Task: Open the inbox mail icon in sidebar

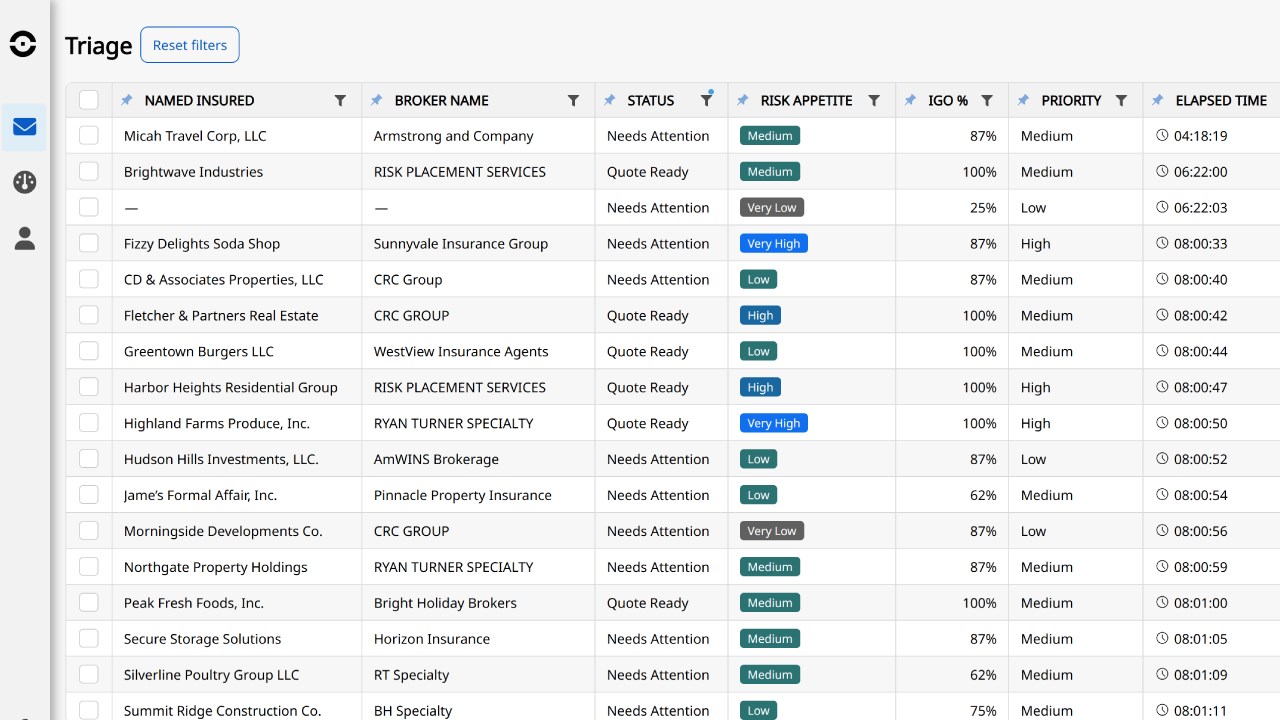Action: click(x=24, y=127)
